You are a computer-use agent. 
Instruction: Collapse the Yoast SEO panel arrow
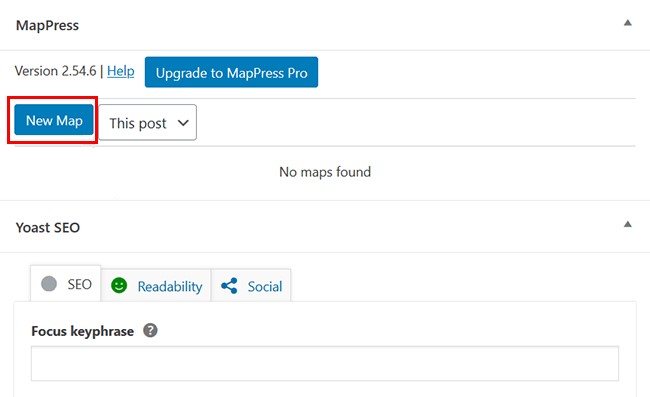click(628, 224)
